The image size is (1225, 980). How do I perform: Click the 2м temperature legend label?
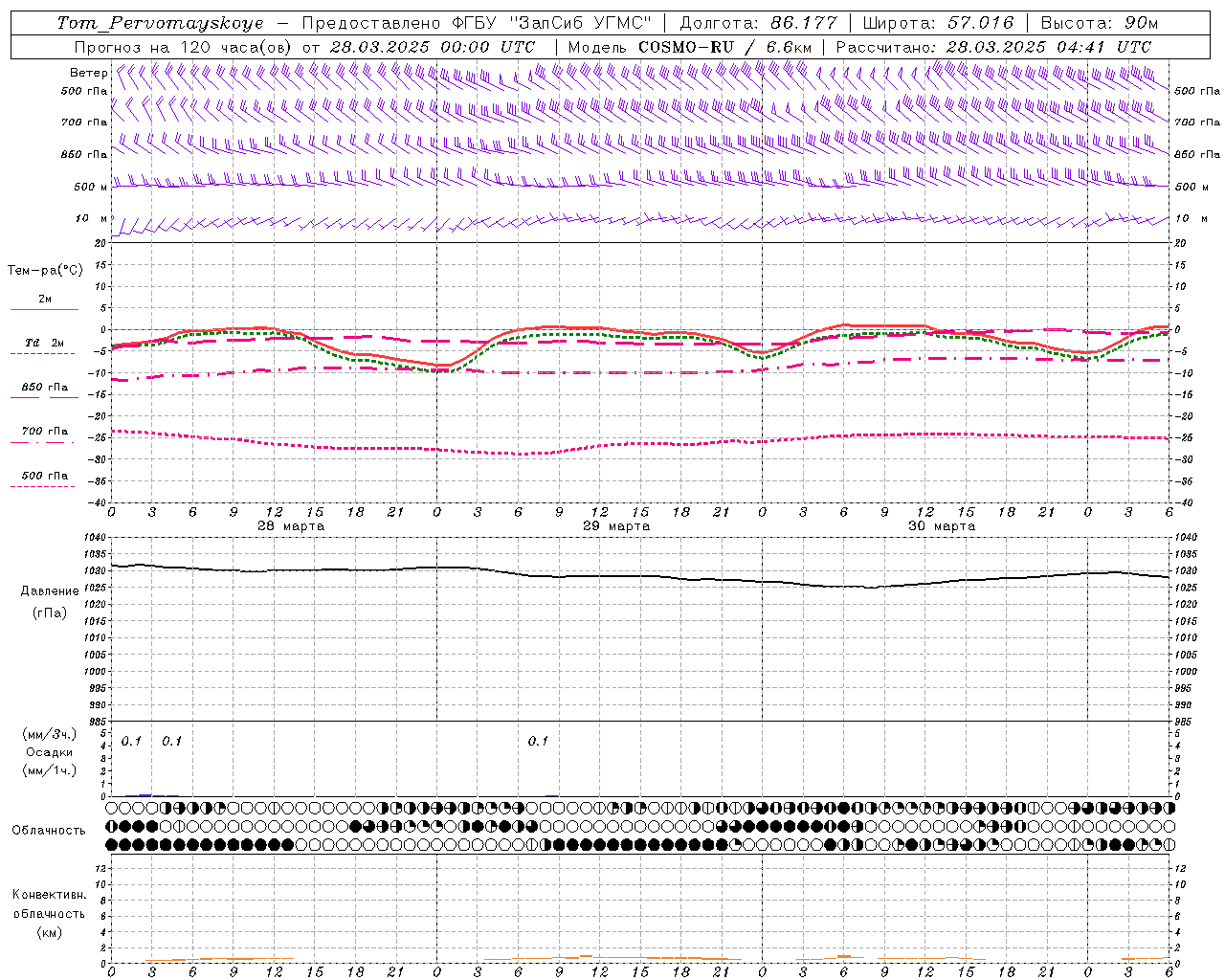point(45,299)
